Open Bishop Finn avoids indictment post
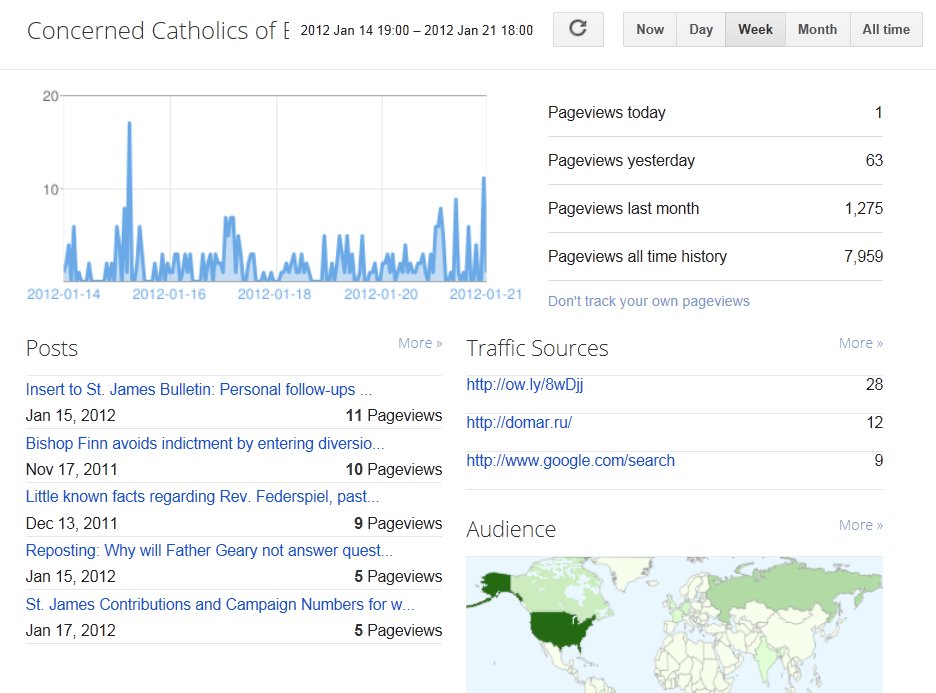936x693 pixels. click(205, 443)
